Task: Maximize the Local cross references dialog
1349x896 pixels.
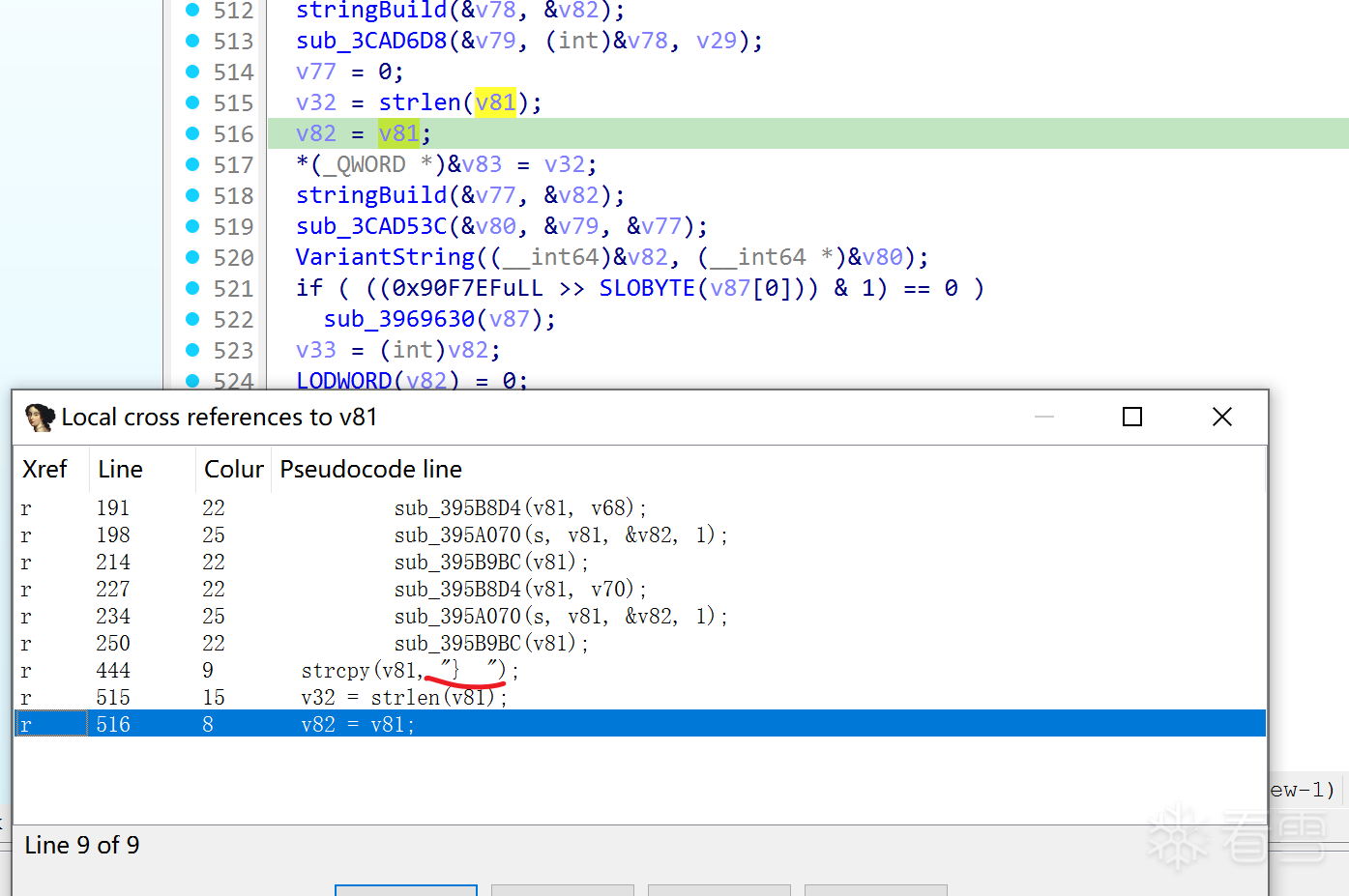Action: (x=1132, y=417)
